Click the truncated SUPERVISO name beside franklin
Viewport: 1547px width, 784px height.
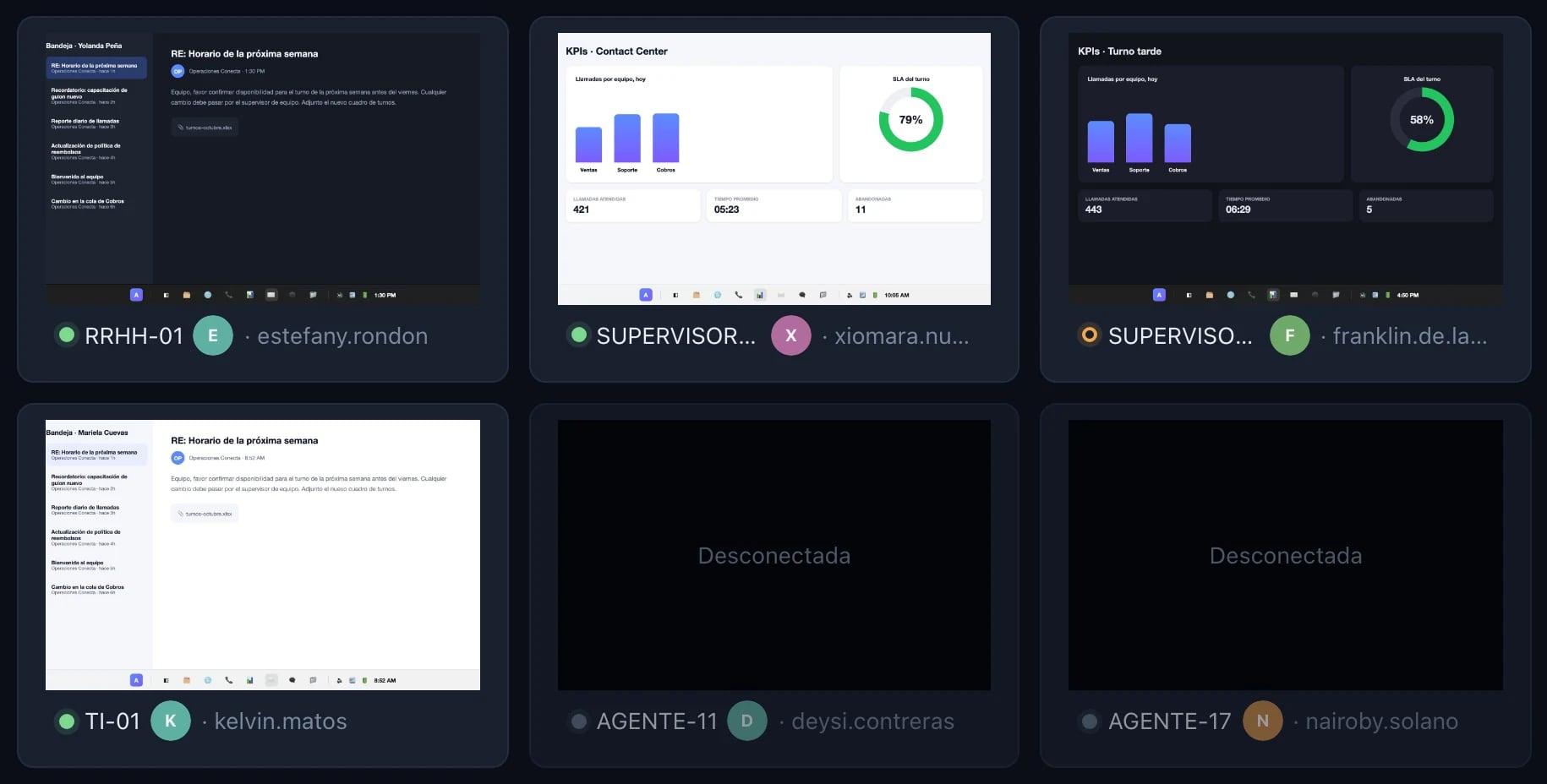tap(1181, 336)
